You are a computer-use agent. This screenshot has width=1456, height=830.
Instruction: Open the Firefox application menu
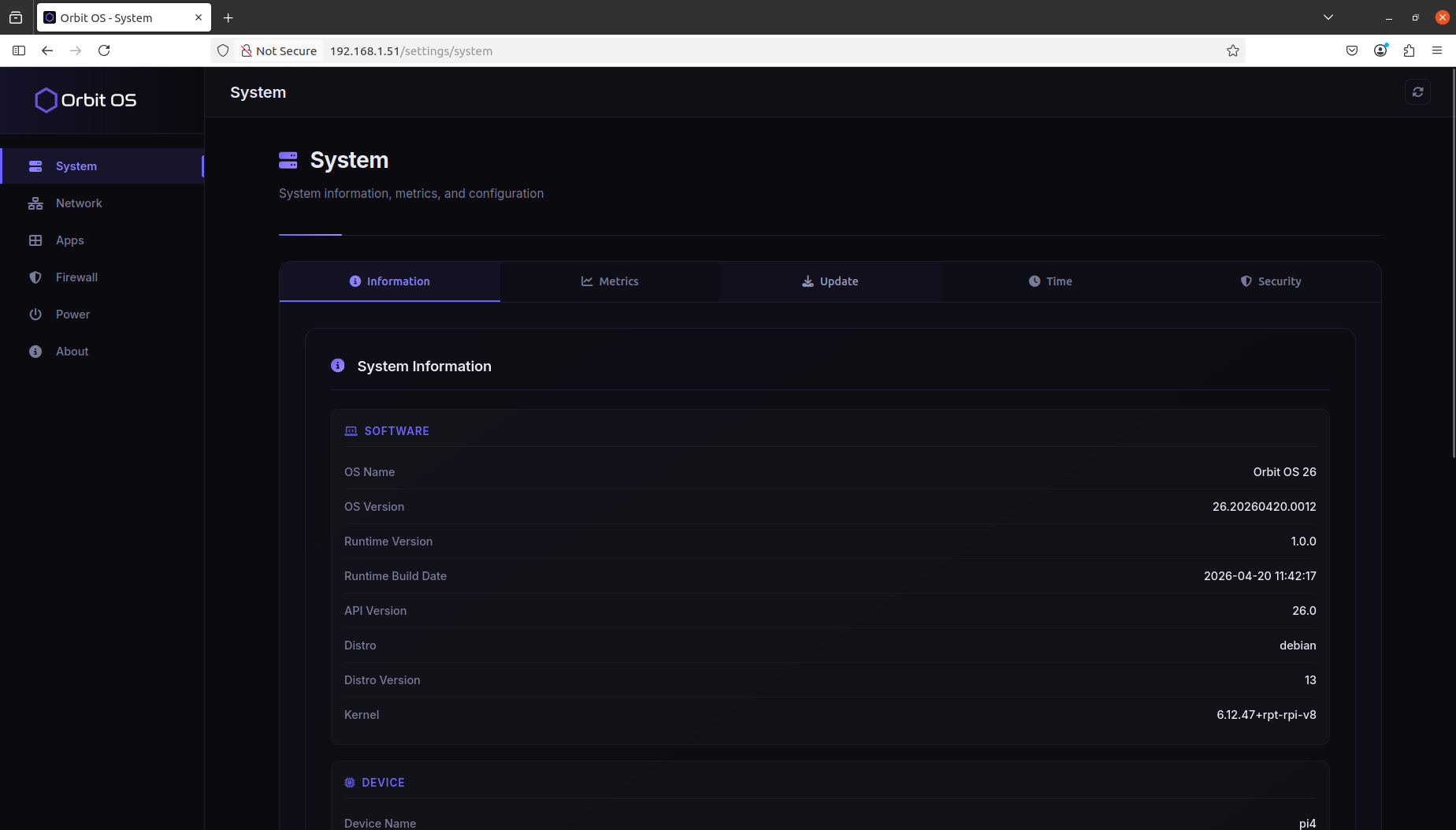[x=1438, y=50]
